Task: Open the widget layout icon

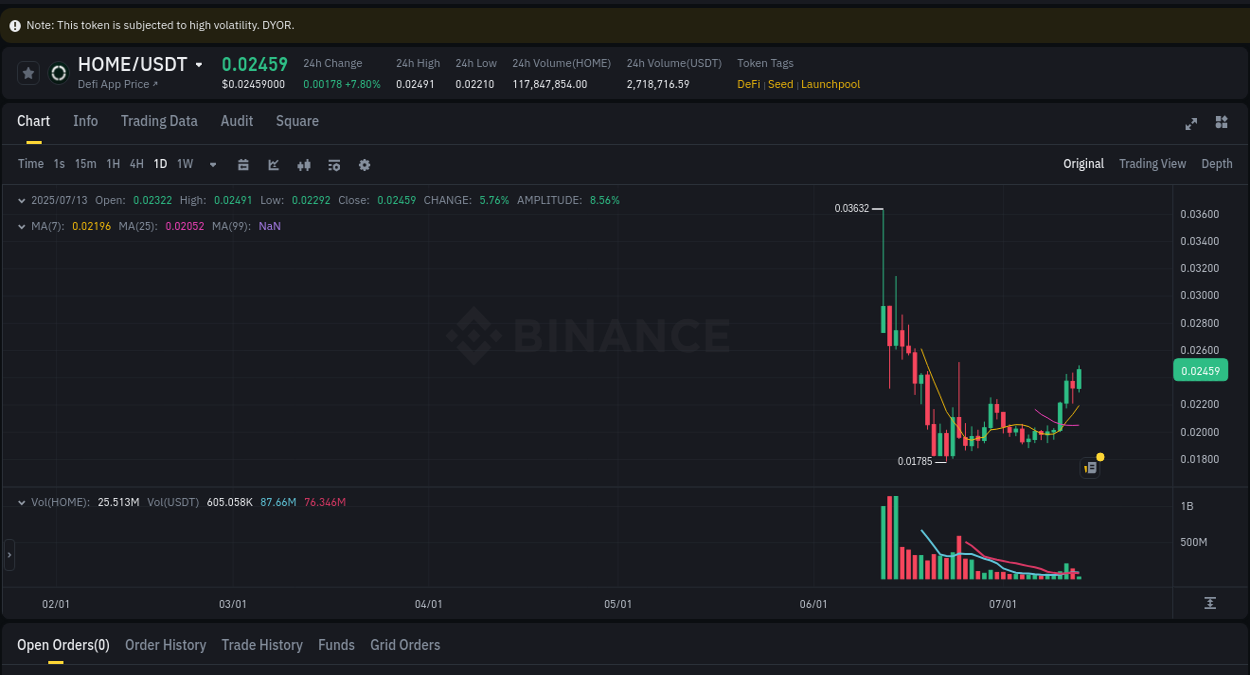Action: [1221, 123]
